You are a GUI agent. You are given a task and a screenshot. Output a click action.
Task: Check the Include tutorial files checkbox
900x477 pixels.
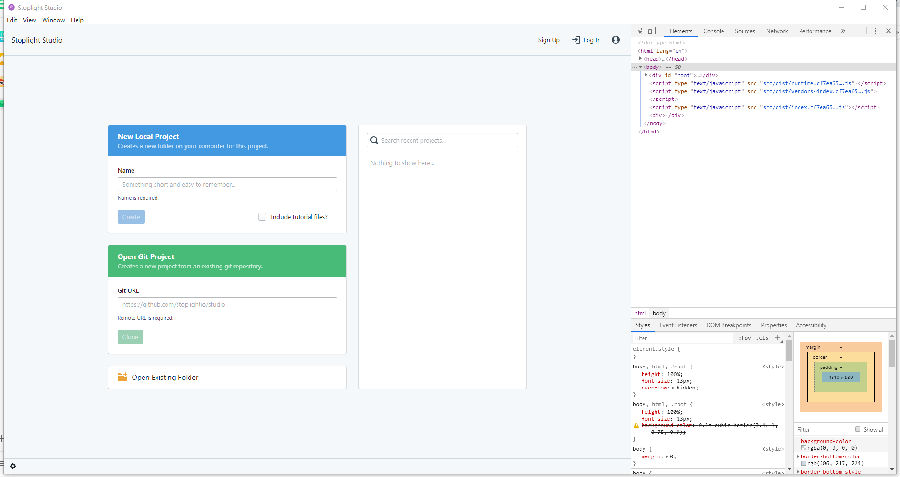262,216
